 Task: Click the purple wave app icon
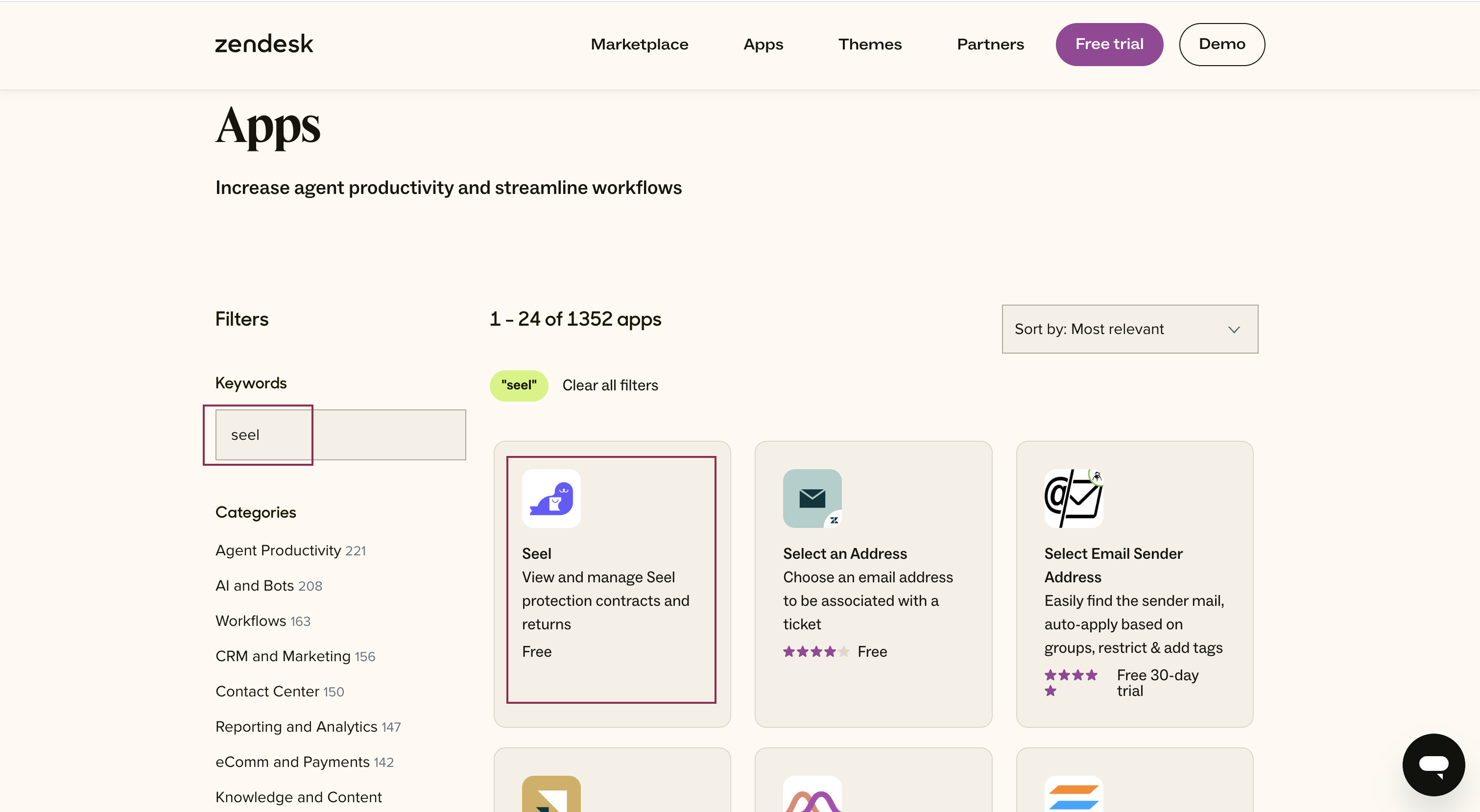pyautogui.click(x=812, y=796)
